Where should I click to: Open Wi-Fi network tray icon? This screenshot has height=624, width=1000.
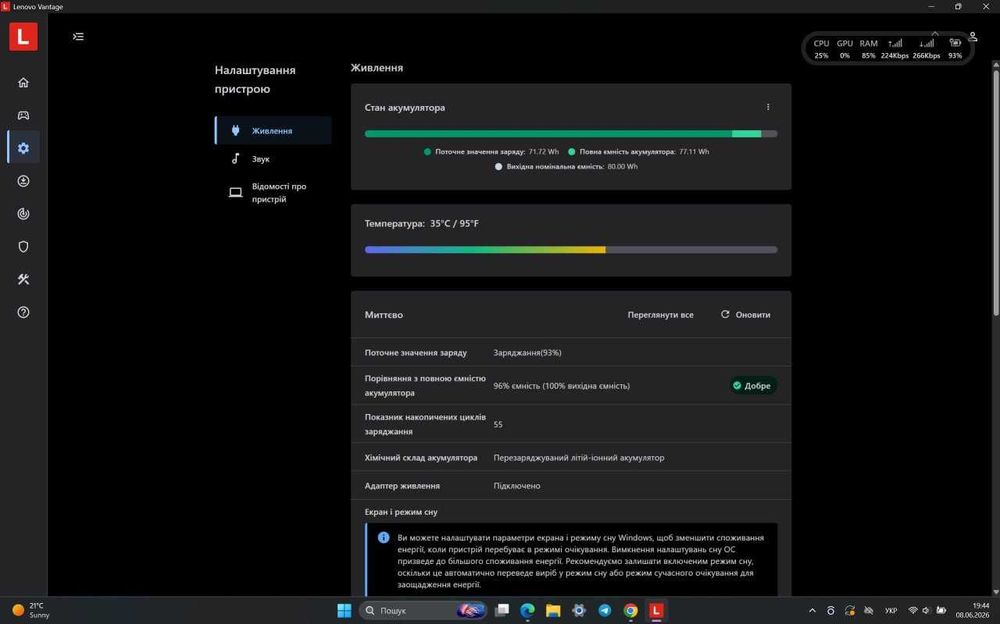(x=913, y=611)
